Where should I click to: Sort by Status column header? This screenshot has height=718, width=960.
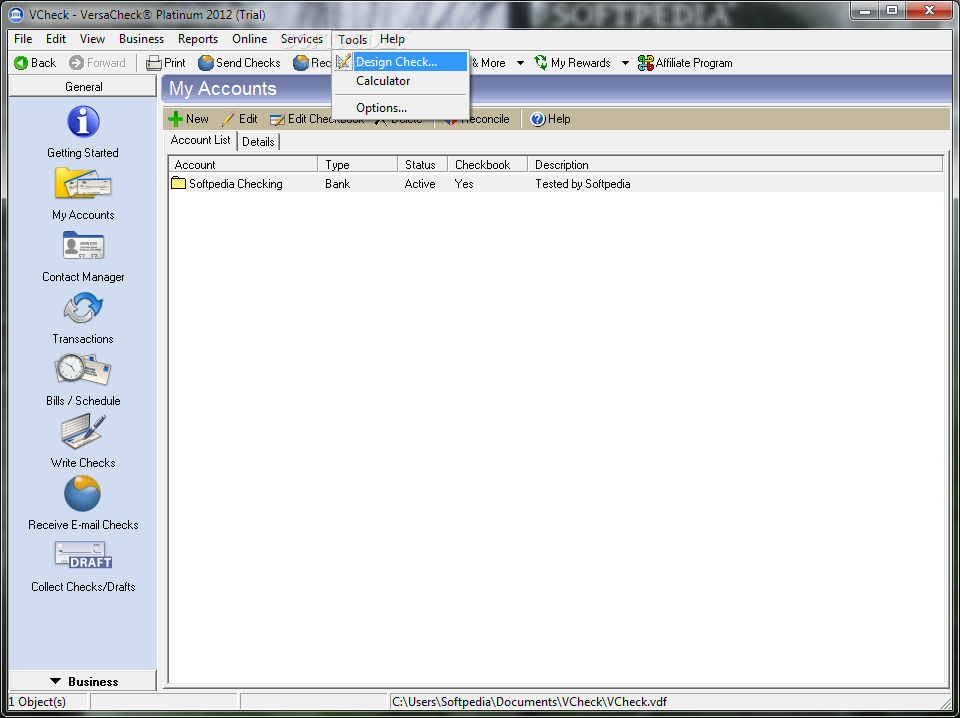pyautogui.click(x=423, y=165)
